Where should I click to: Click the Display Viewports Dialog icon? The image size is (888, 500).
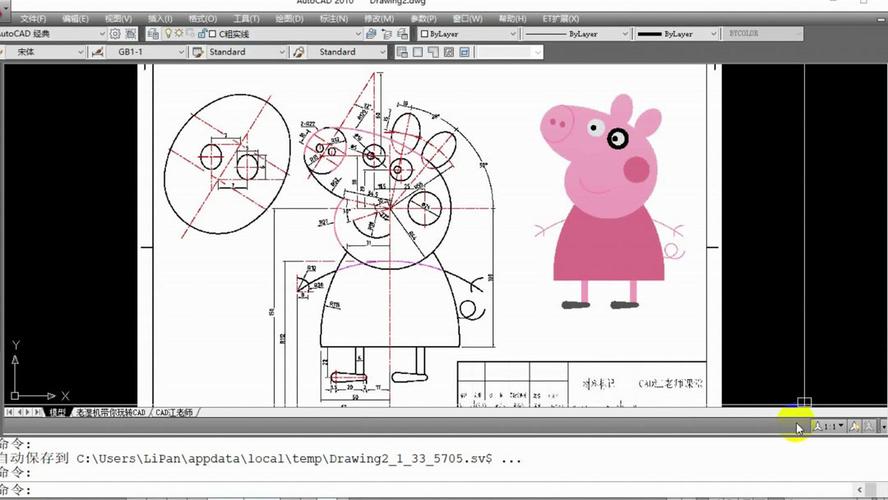(402, 52)
